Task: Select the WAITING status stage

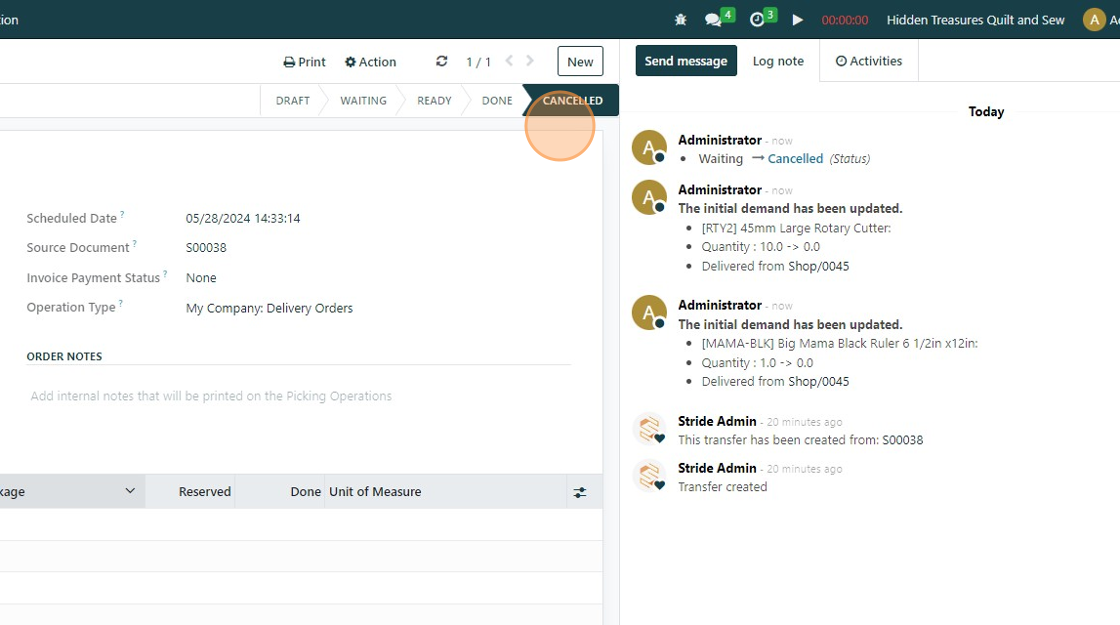Action: tap(363, 101)
